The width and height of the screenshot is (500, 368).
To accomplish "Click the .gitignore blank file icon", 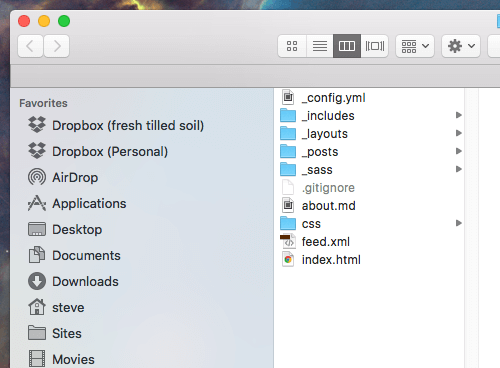I will pos(288,187).
